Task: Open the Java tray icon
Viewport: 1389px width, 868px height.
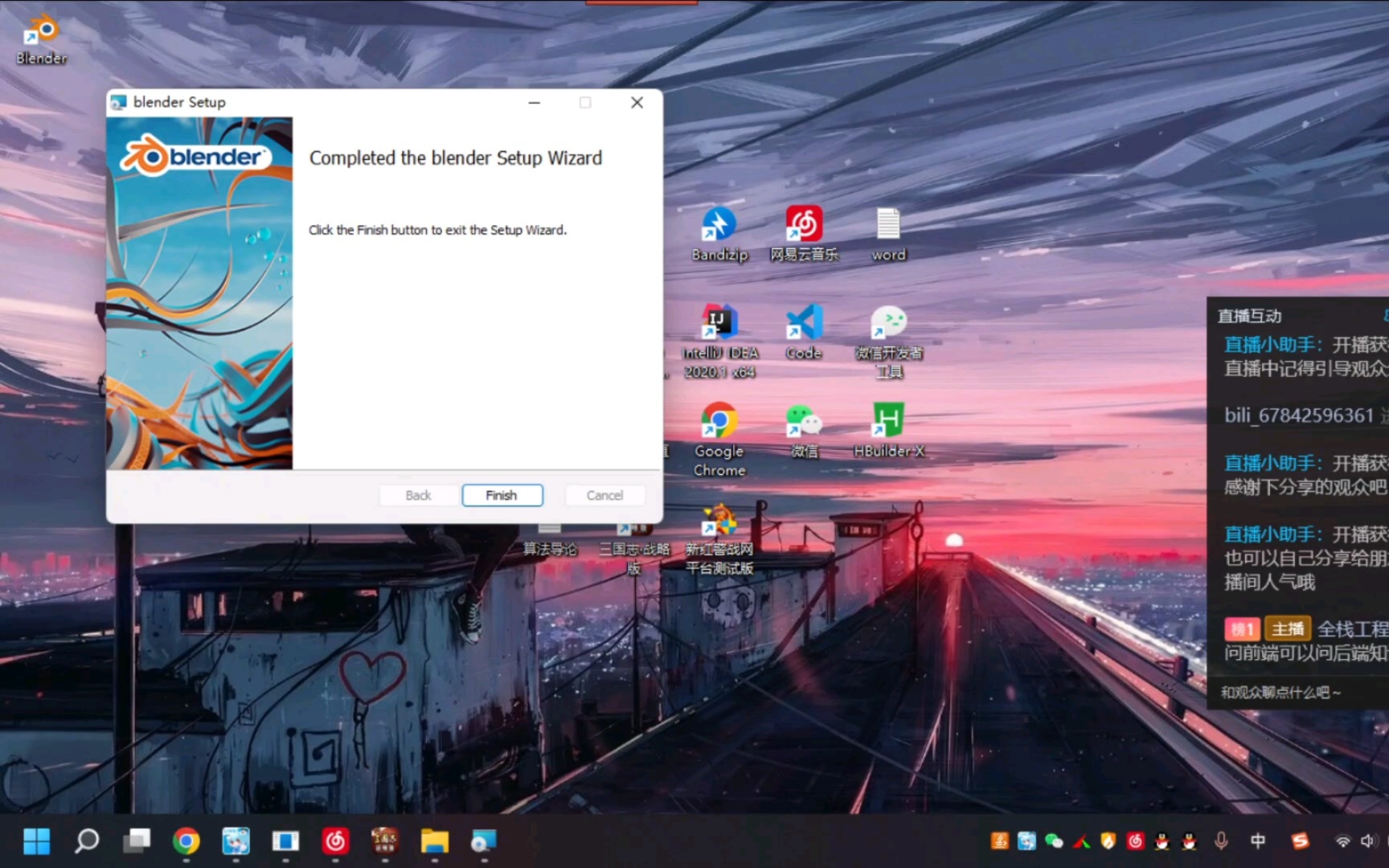Action: [1000, 841]
